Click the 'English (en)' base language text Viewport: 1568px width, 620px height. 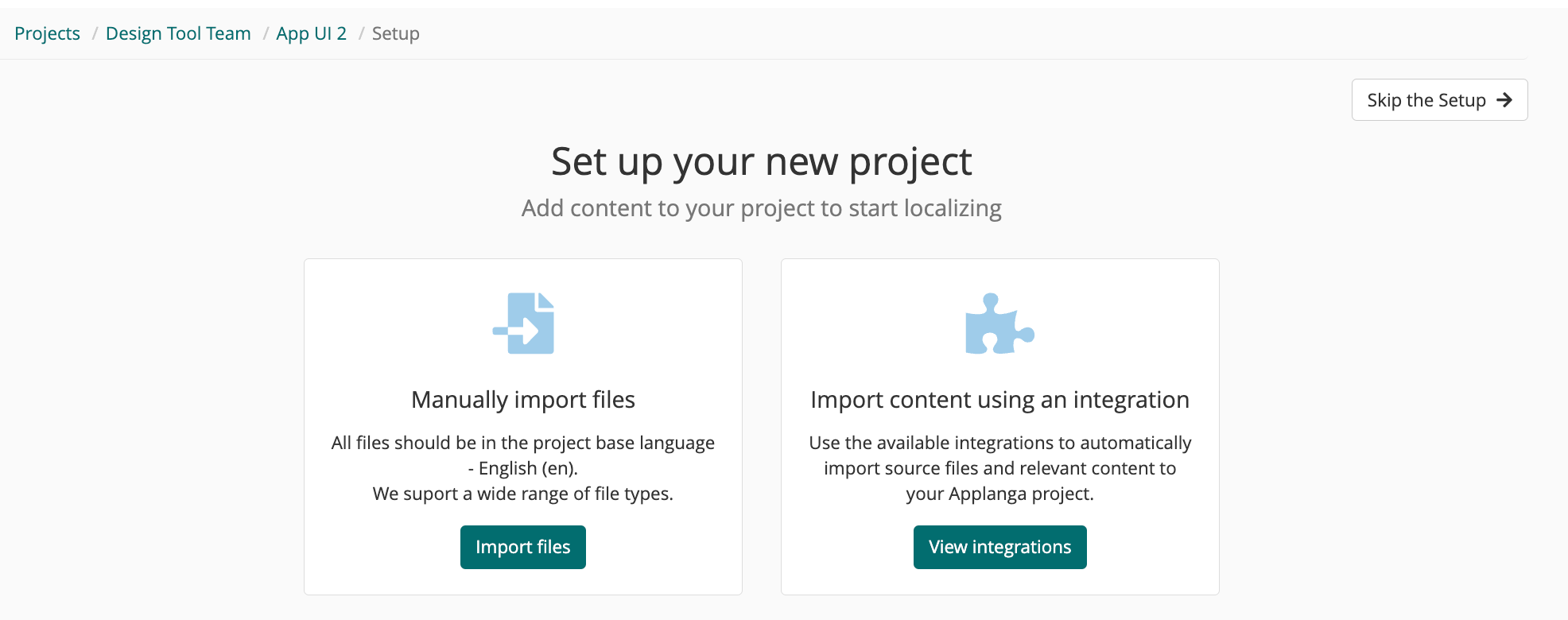(528, 468)
